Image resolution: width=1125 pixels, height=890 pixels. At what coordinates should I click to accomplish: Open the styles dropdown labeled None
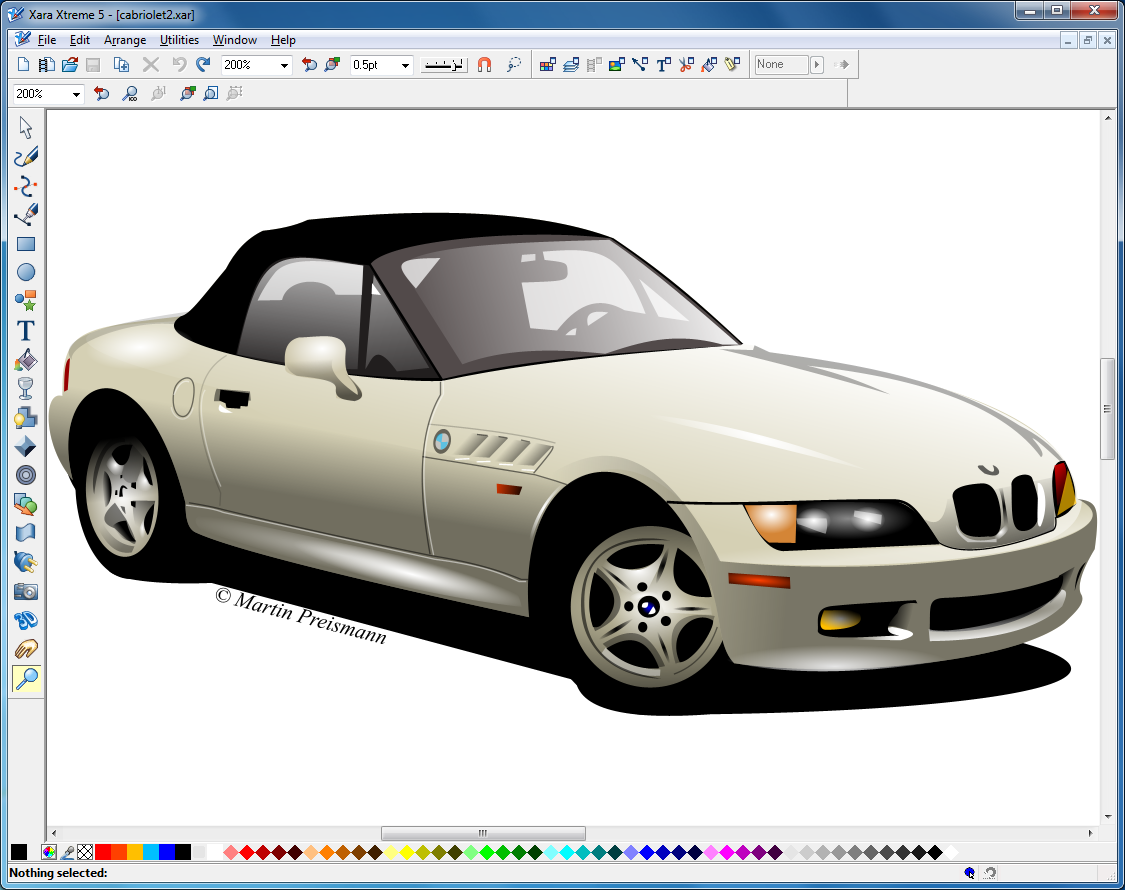817,64
